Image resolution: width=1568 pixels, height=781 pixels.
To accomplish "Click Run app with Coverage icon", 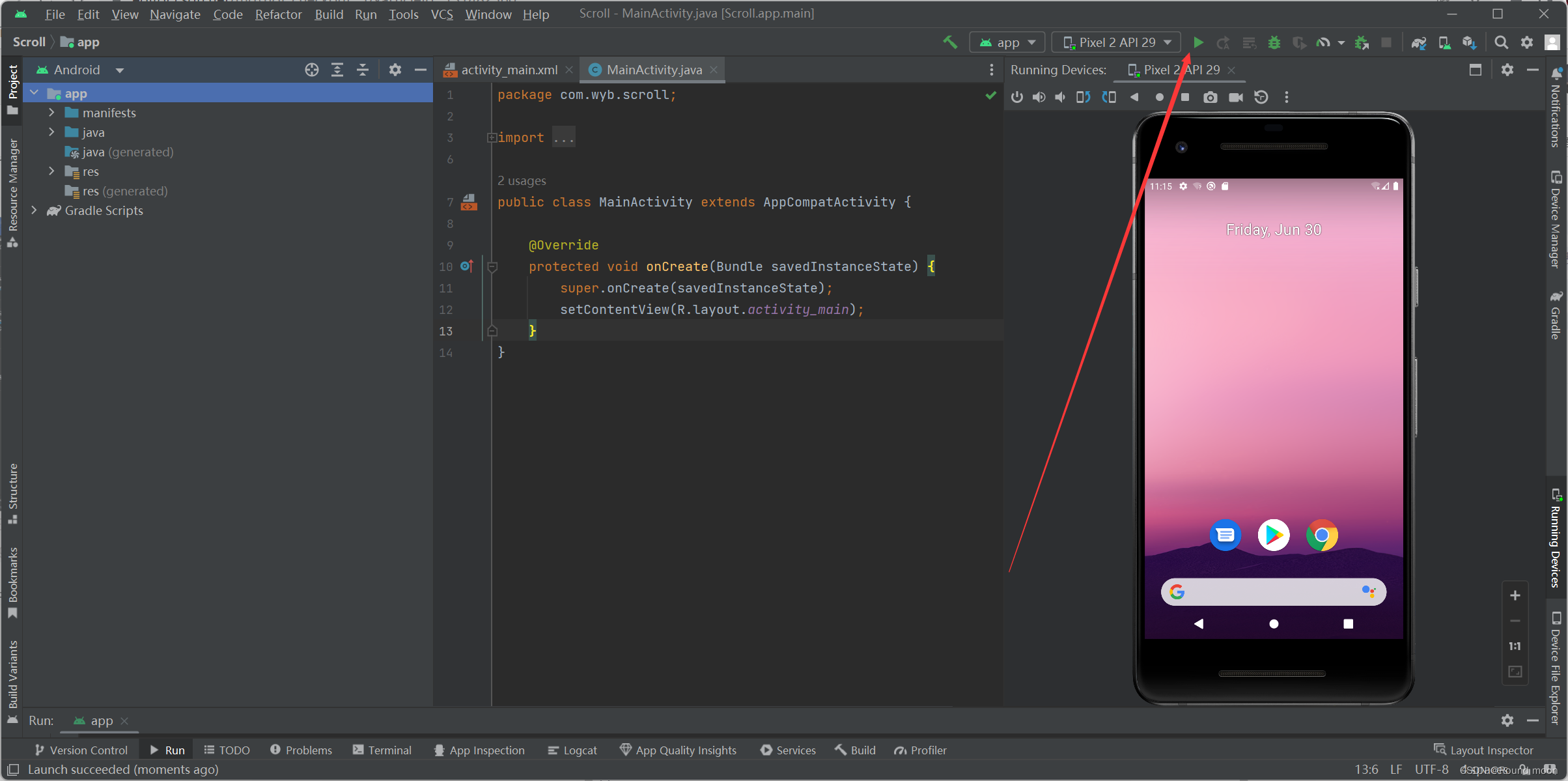I will tap(1300, 42).
